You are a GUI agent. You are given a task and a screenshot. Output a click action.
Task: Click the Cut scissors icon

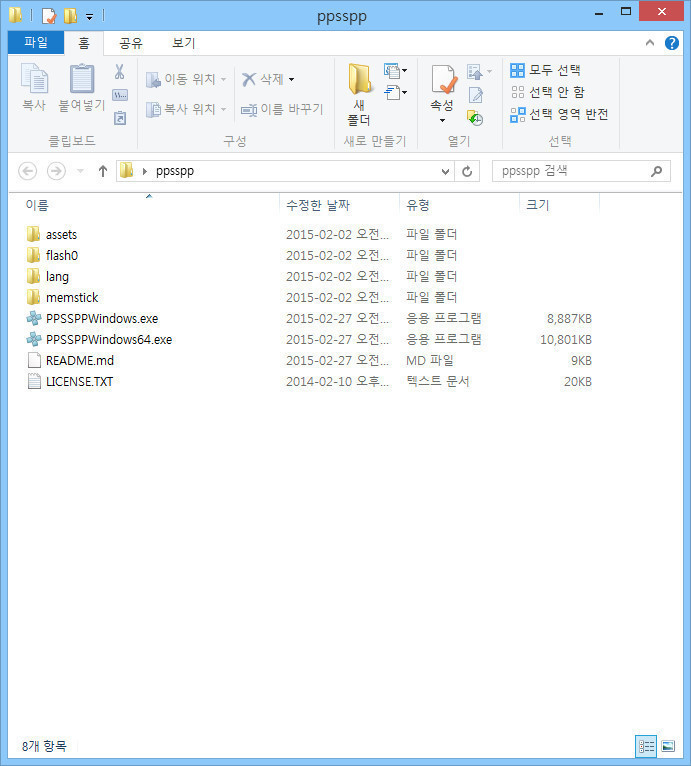tap(119, 72)
